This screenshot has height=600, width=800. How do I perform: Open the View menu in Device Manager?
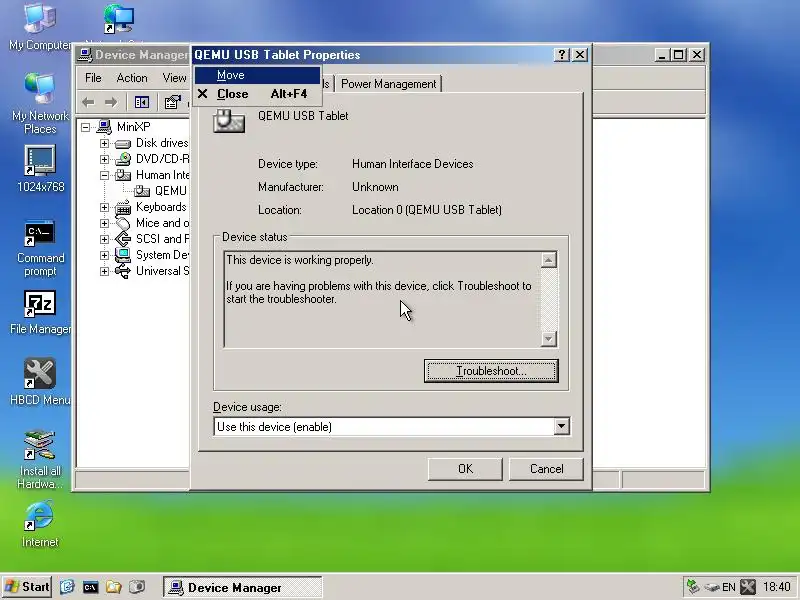click(x=174, y=78)
